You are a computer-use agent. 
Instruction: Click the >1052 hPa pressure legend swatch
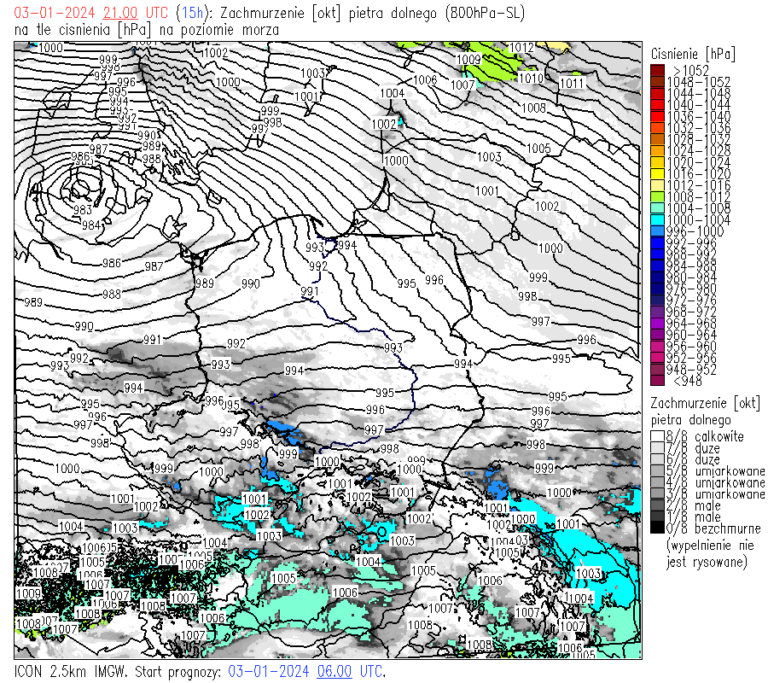[656, 69]
